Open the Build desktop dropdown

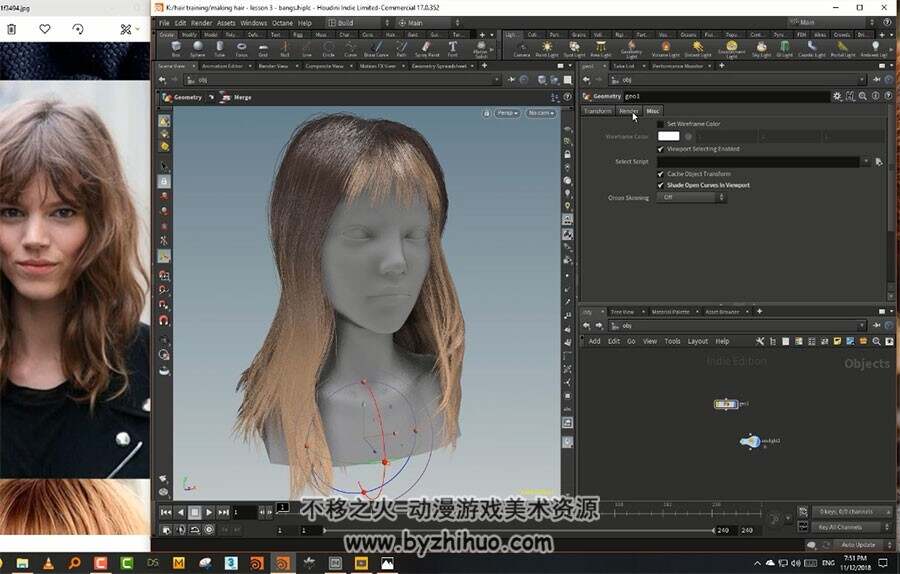359,23
